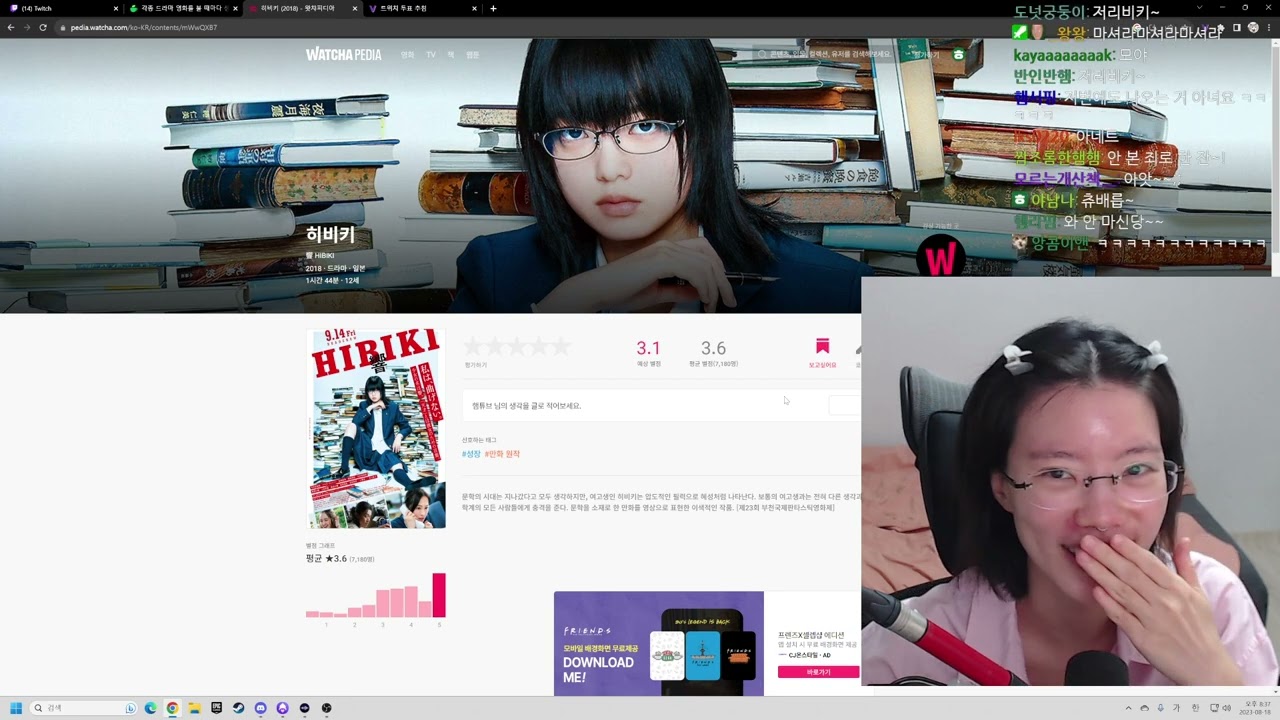Open the second tab with green icon
This screenshot has width=1280, height=720.
tap(181, 8)
